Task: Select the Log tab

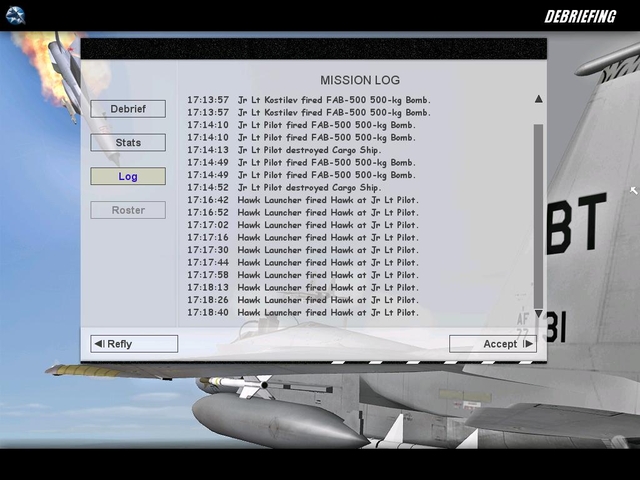Action: tap(128, 176)
